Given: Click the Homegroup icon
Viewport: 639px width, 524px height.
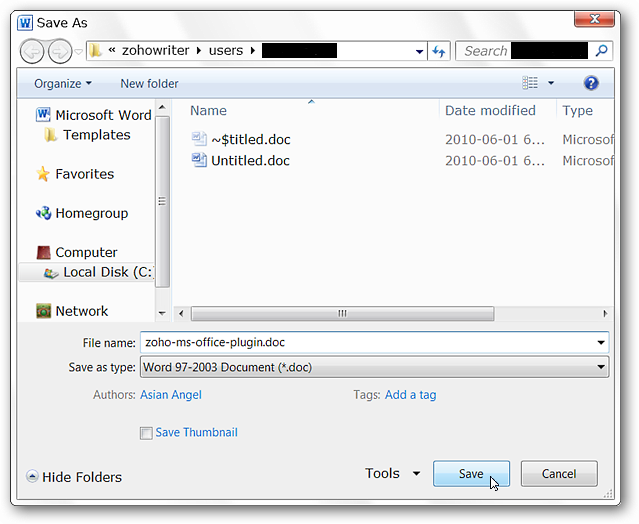Looking at the screenshot, I should (x=43, y=213).
